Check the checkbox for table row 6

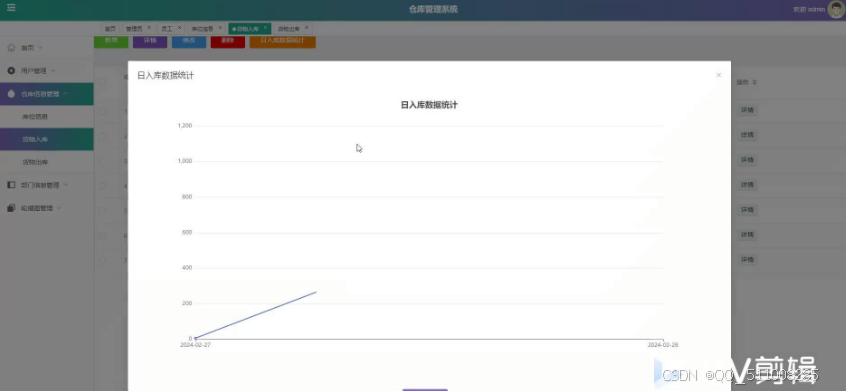(x=103, y=236)
